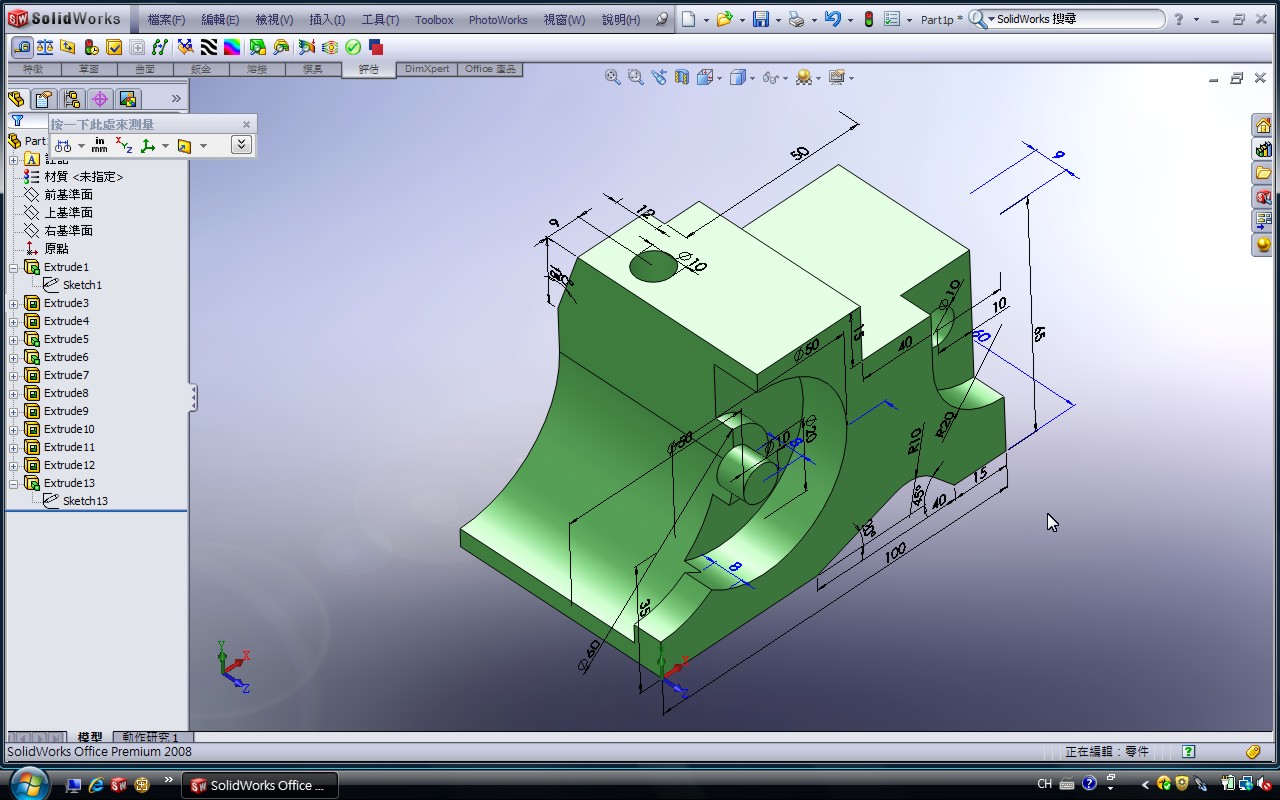Open the Toolbox menu

point(434,19)
